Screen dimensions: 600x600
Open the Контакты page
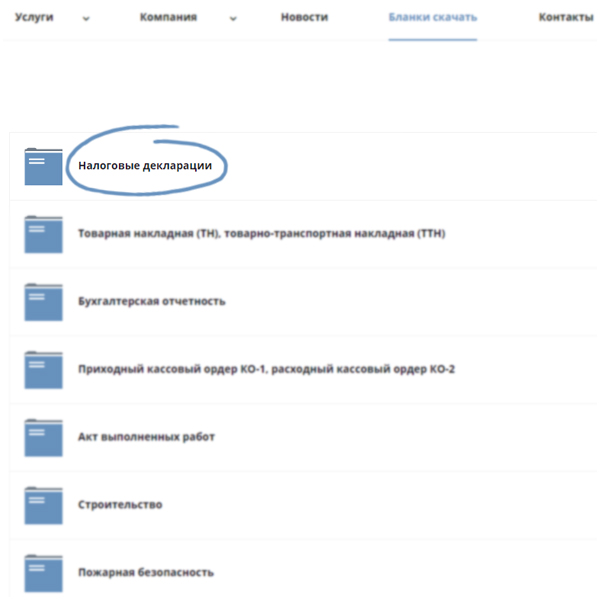coord(566,17)
